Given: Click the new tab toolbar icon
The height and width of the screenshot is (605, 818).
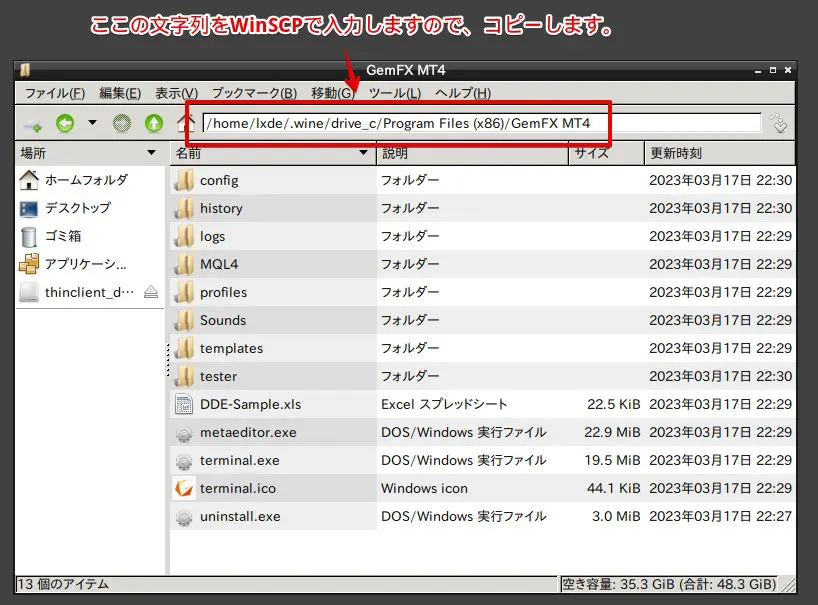Looking at the screenshot, I should click(33, 124).
